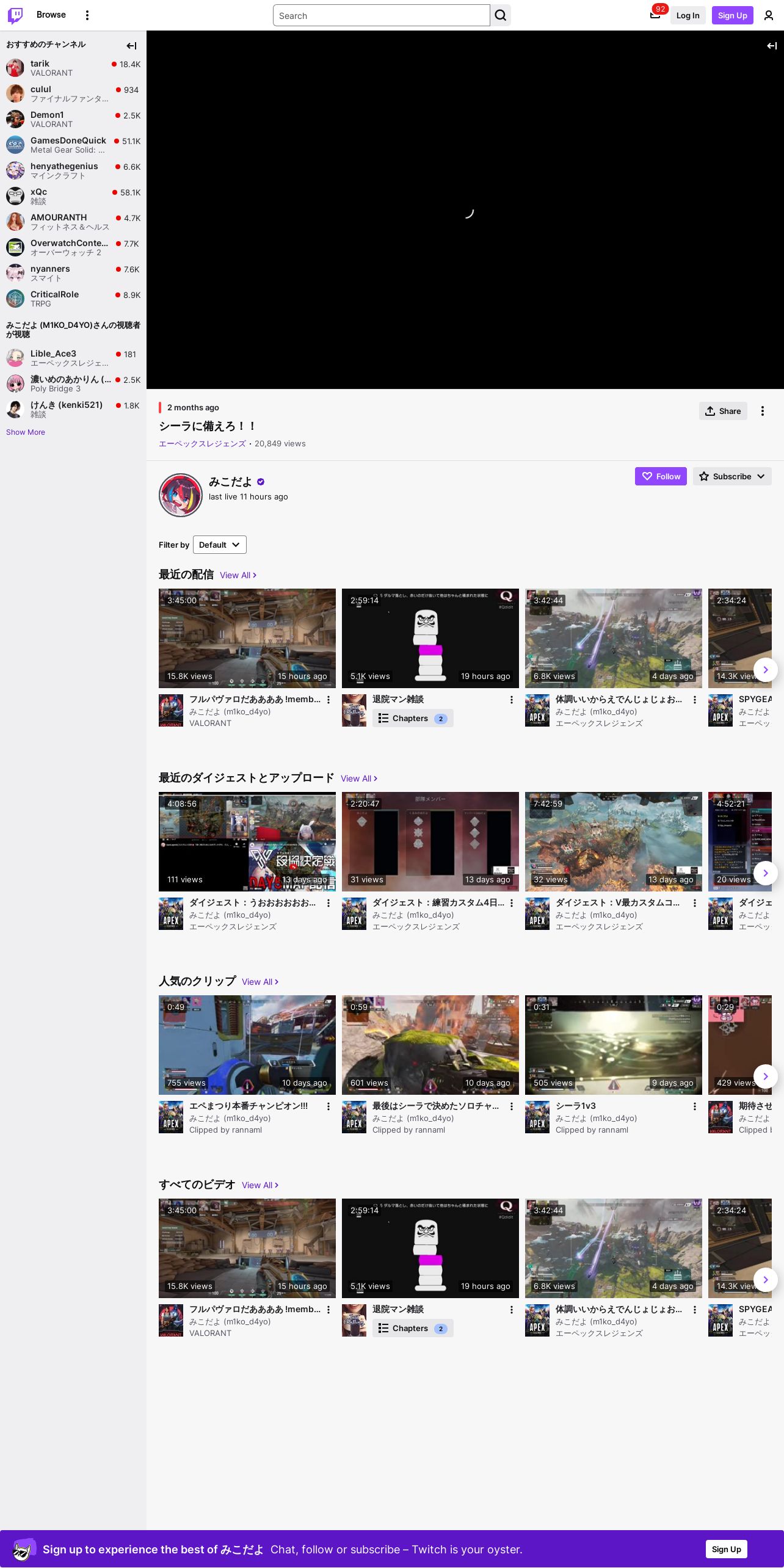Collapse the video player panel arrow

point(772,46)
